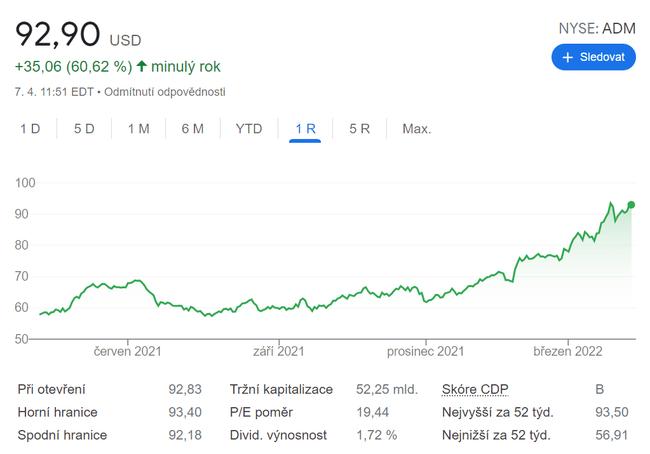
Task: Open the 6 M range tab
Action: coord(192,128)
